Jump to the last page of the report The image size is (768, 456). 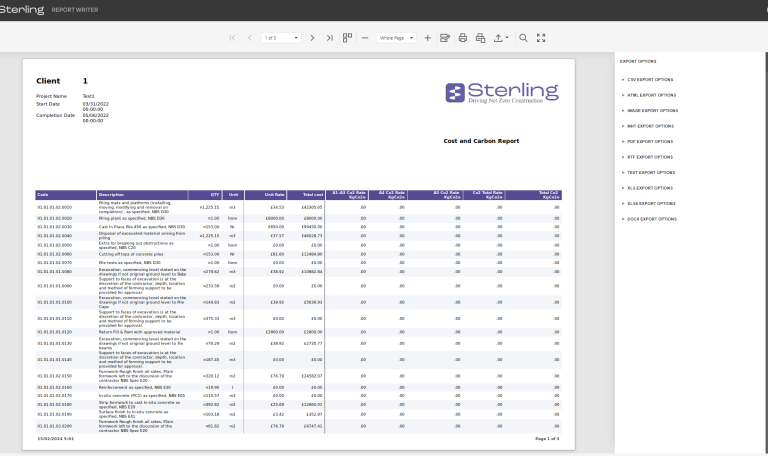pyautogui.click(x=329, y=38)
